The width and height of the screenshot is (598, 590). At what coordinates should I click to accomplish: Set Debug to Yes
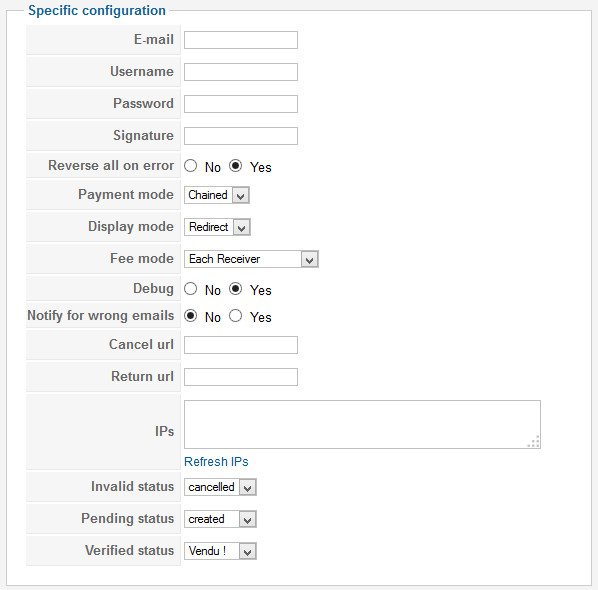pos(235,289)
